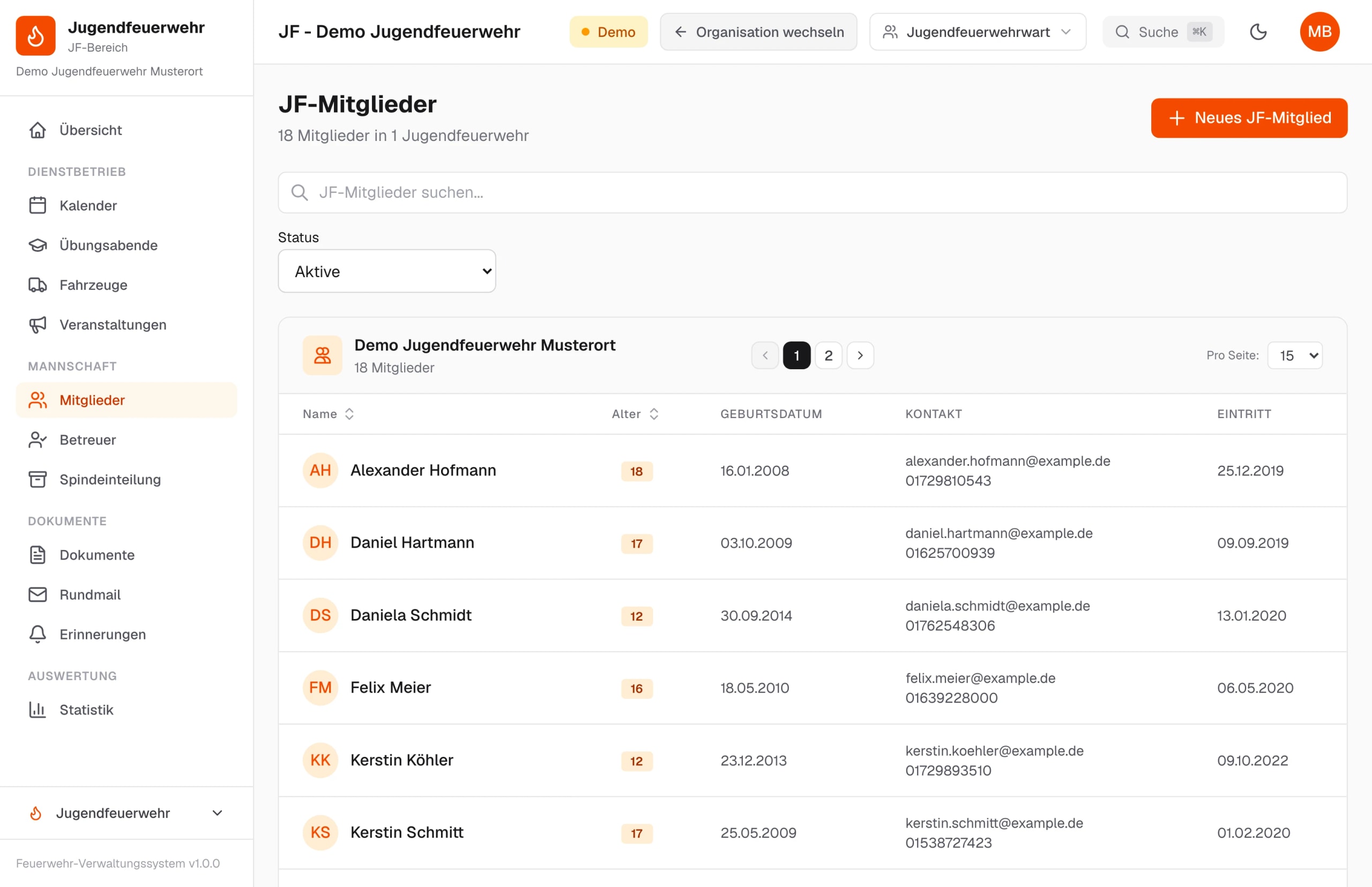Click the Dokumente file icon
This screenshot has height=887, width=1372.
coord(38,555)
